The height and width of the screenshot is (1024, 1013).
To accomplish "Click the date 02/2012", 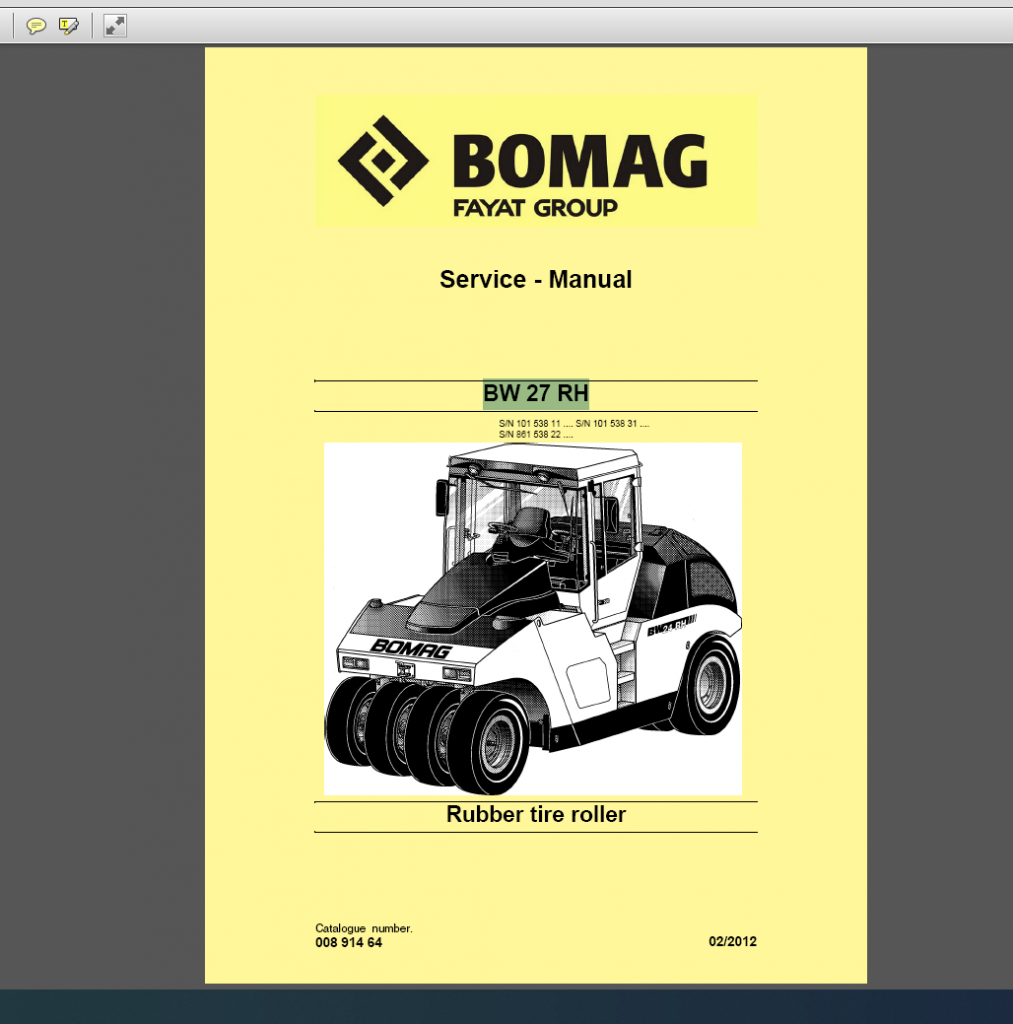I will coord(732,942).
